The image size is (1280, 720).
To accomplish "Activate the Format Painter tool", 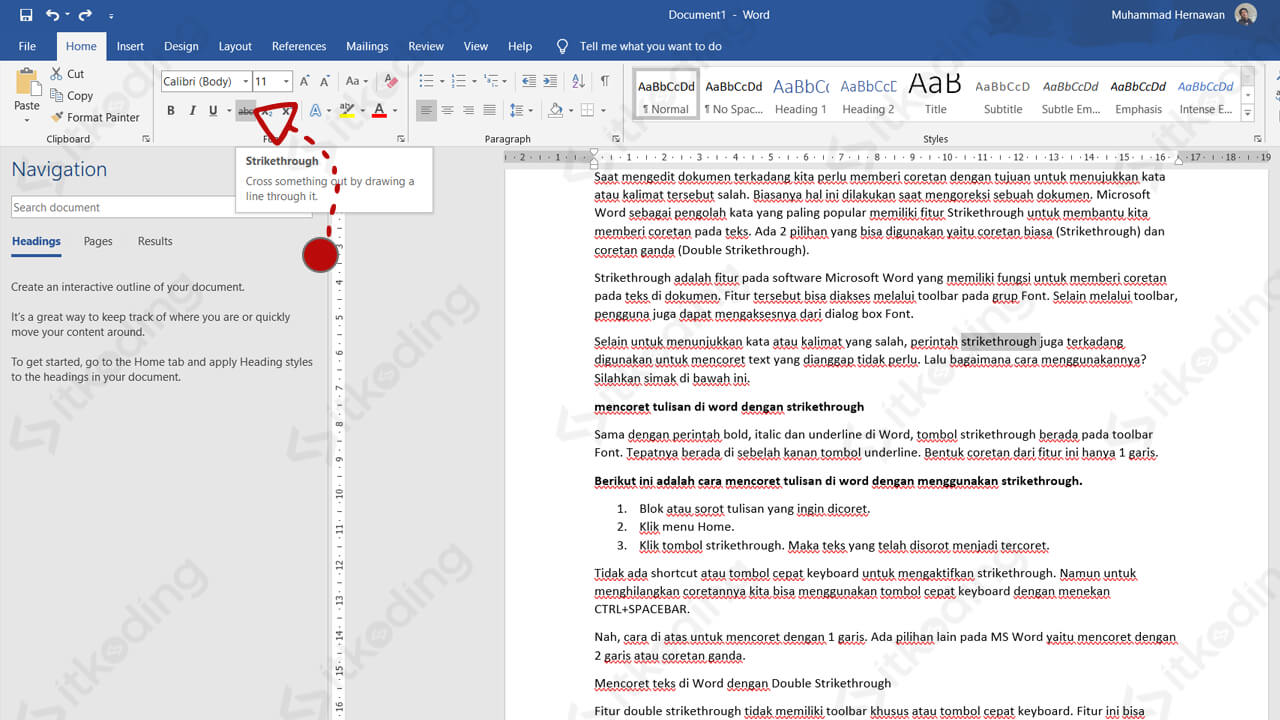I will [x=95, y=117].
